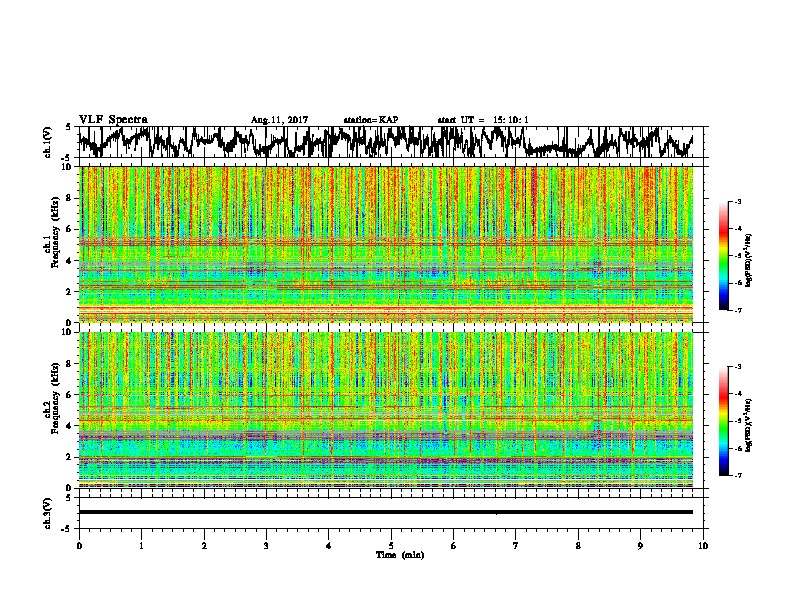This screenshot has width=792, height=612.
Task: Click the "0" tick on time axis
Action: pos(79,545)
